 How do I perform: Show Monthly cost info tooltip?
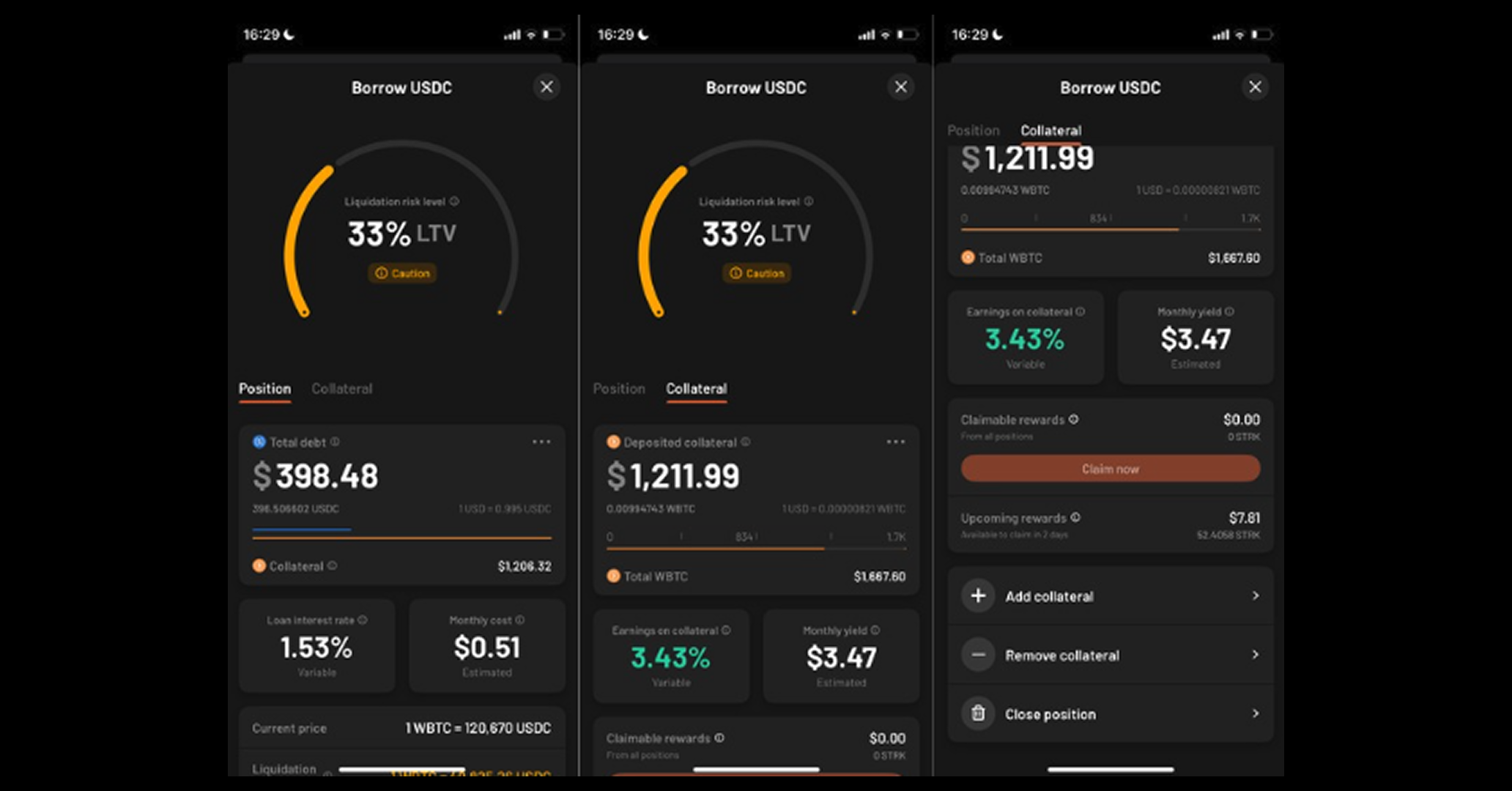(519, 620)
